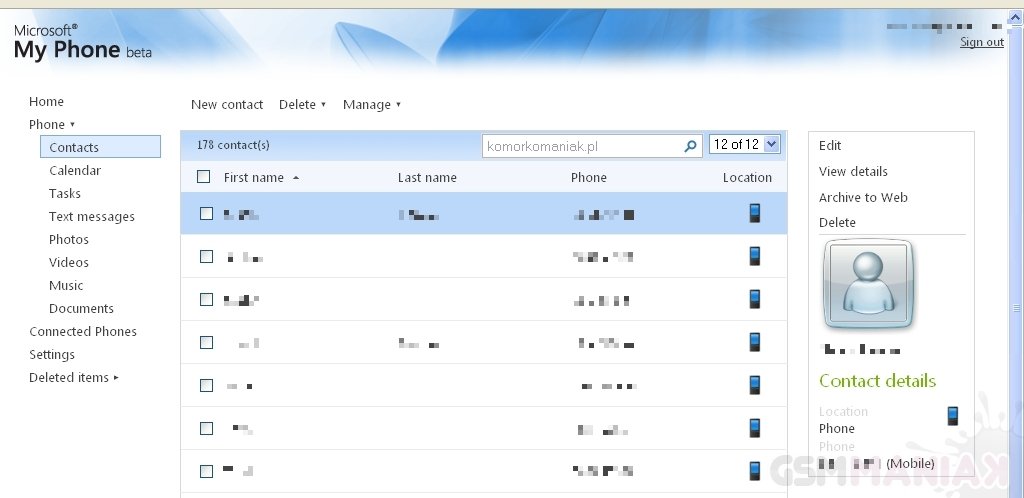Open Calendar in sidebar
The width and height of the screenshot is (1024, 498).
75,170
